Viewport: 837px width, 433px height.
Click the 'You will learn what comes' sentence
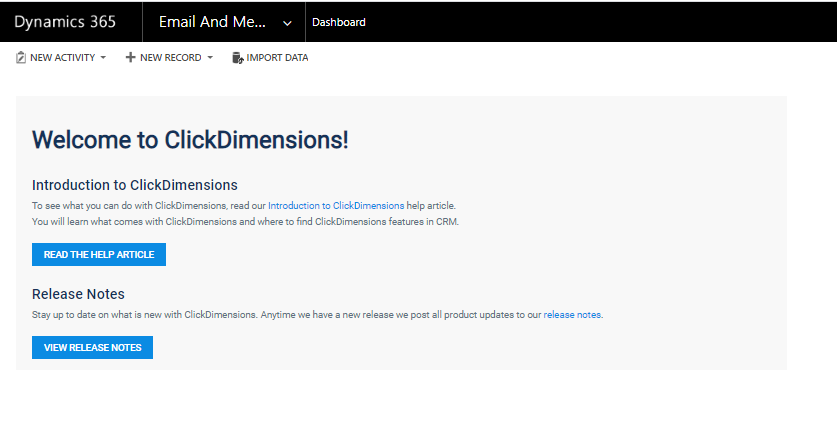pyautogui.click(x=246, y=222)
